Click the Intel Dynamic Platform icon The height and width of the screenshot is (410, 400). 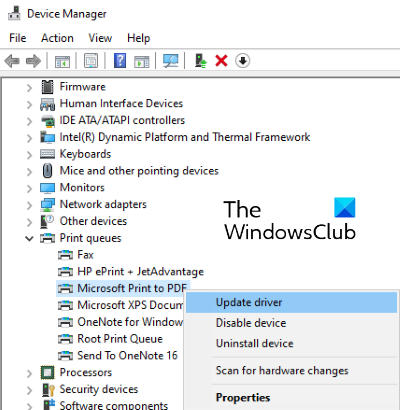tap(47, 137)
